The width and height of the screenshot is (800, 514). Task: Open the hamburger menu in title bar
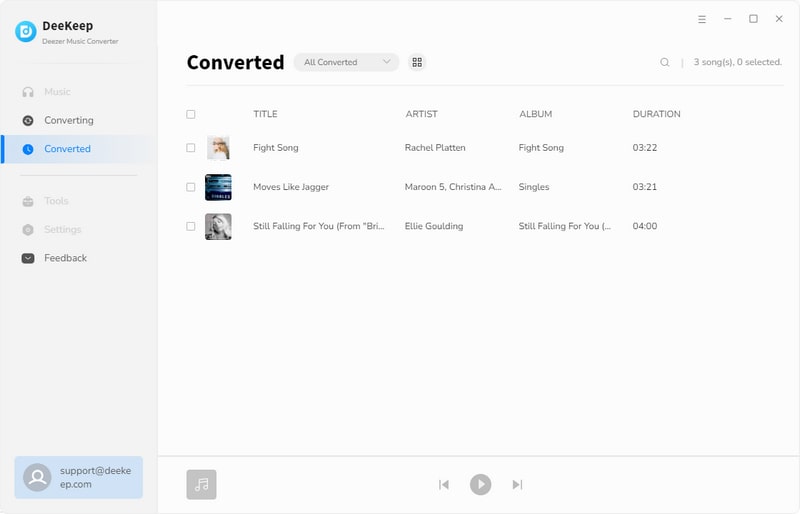coord(701,19)
